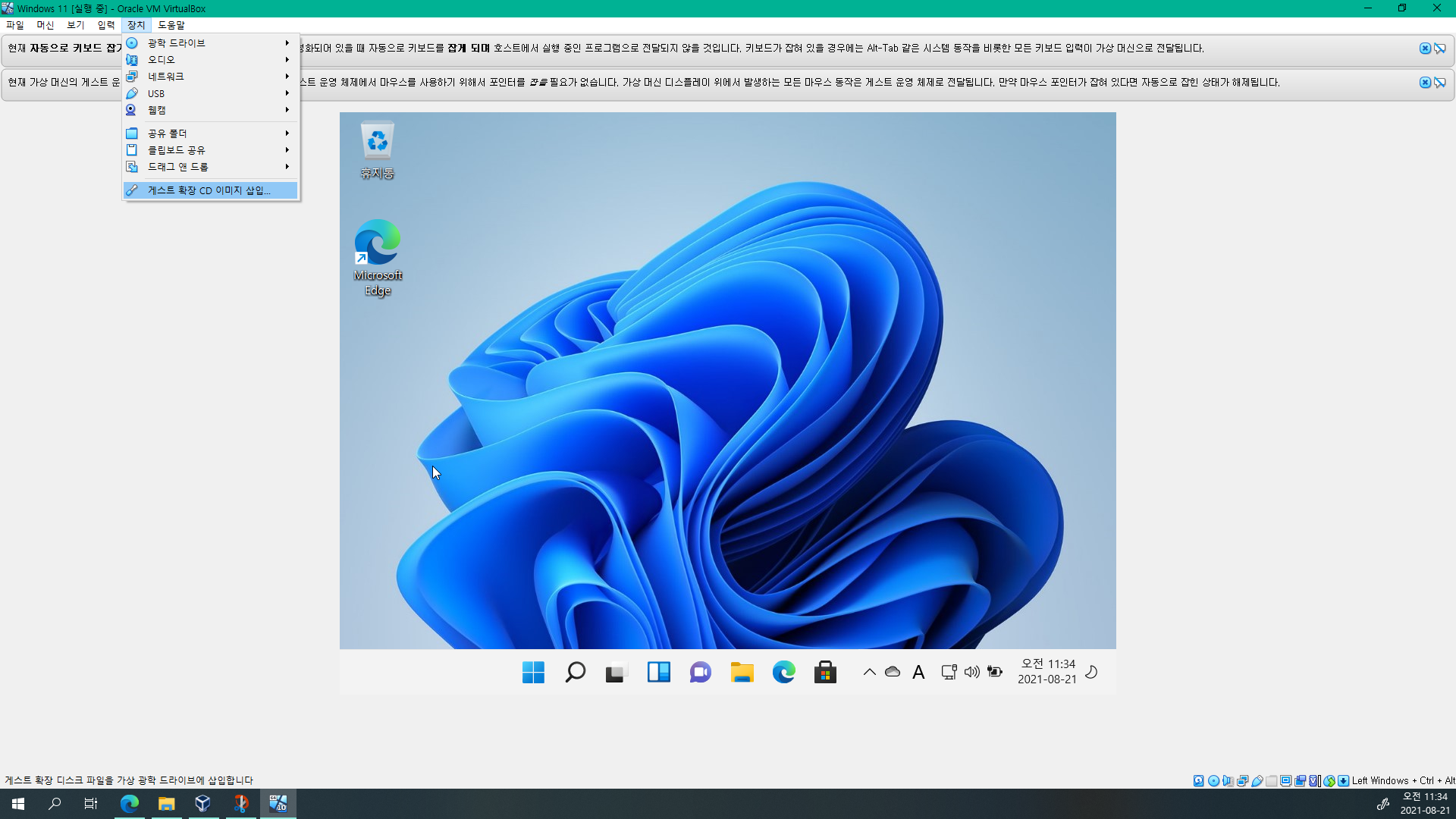Open the 도움말 menu
Viewport: 1456px width, 819px height.
click(x=171, y=25)
